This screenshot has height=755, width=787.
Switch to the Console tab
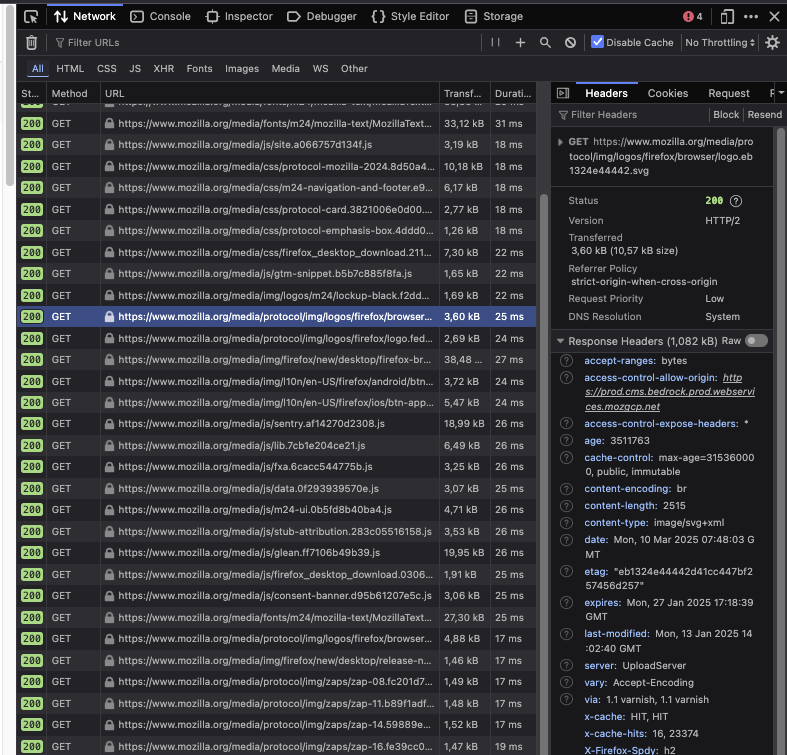[161, 17]
